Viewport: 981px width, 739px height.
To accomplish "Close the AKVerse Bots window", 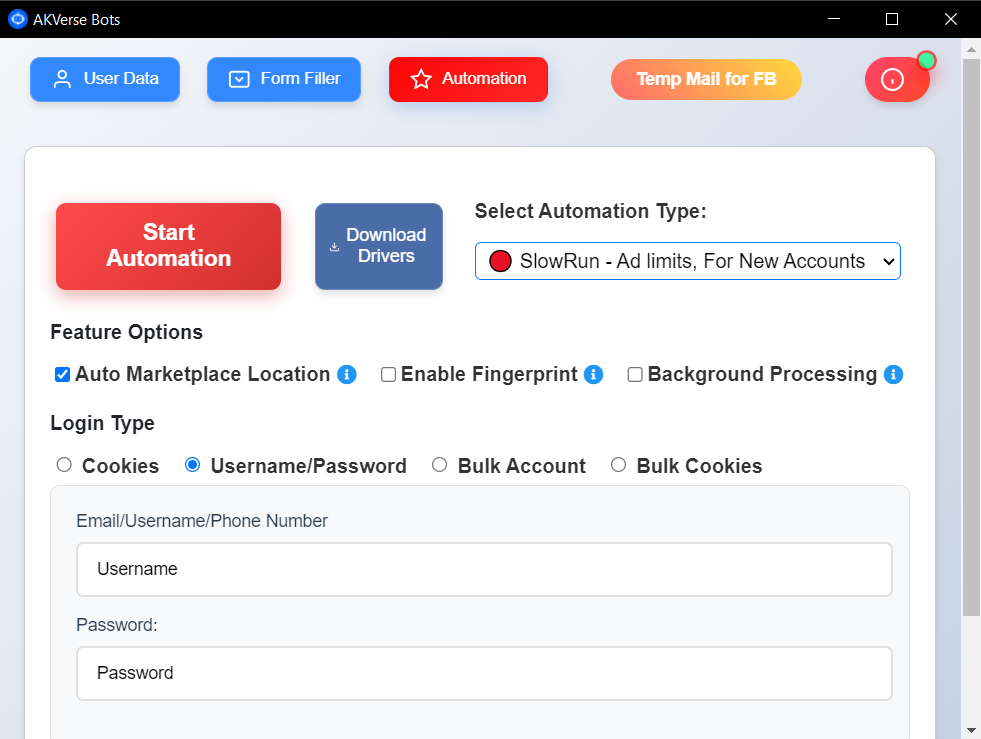I will coord(951,19).
